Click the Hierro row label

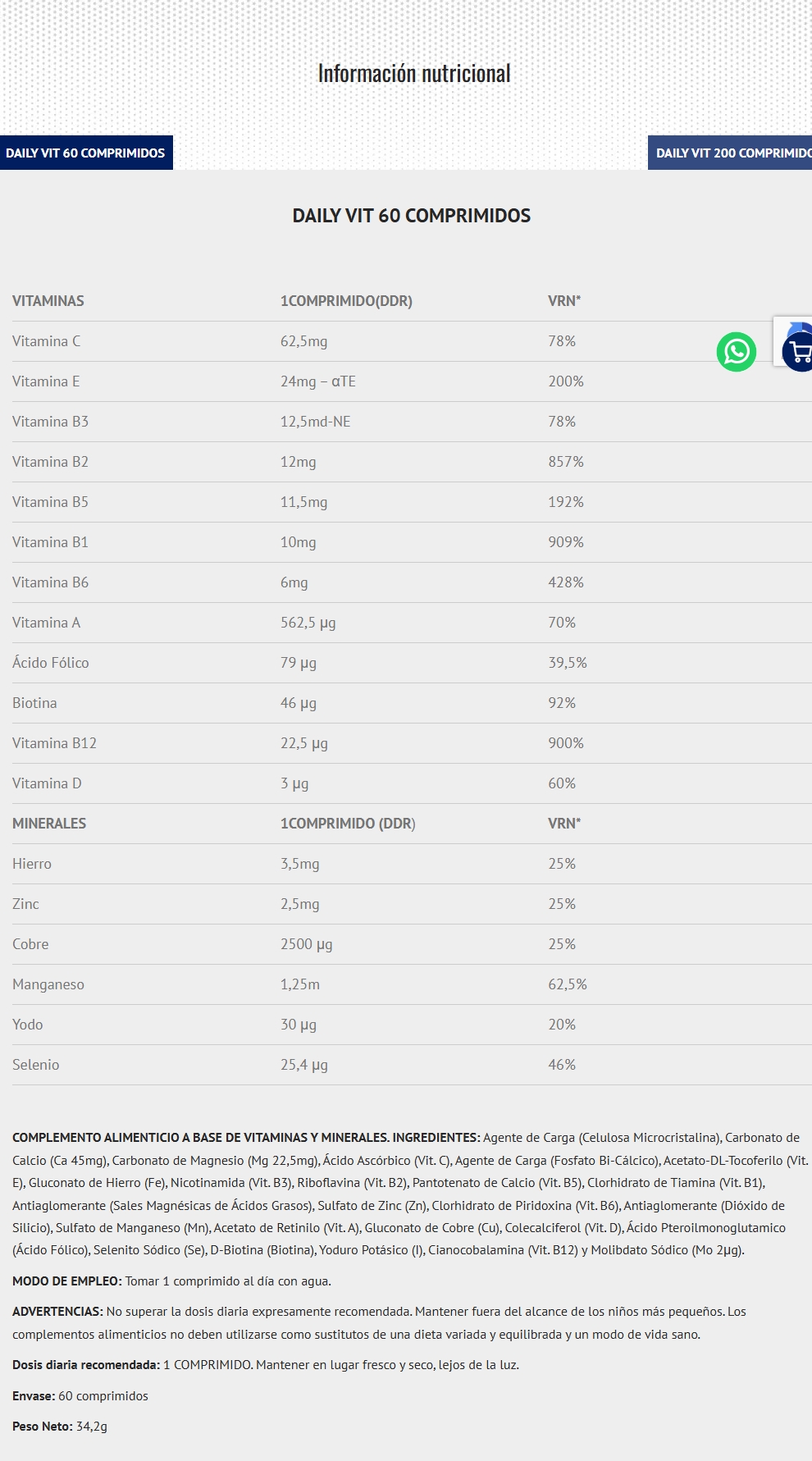pos(32,864)
